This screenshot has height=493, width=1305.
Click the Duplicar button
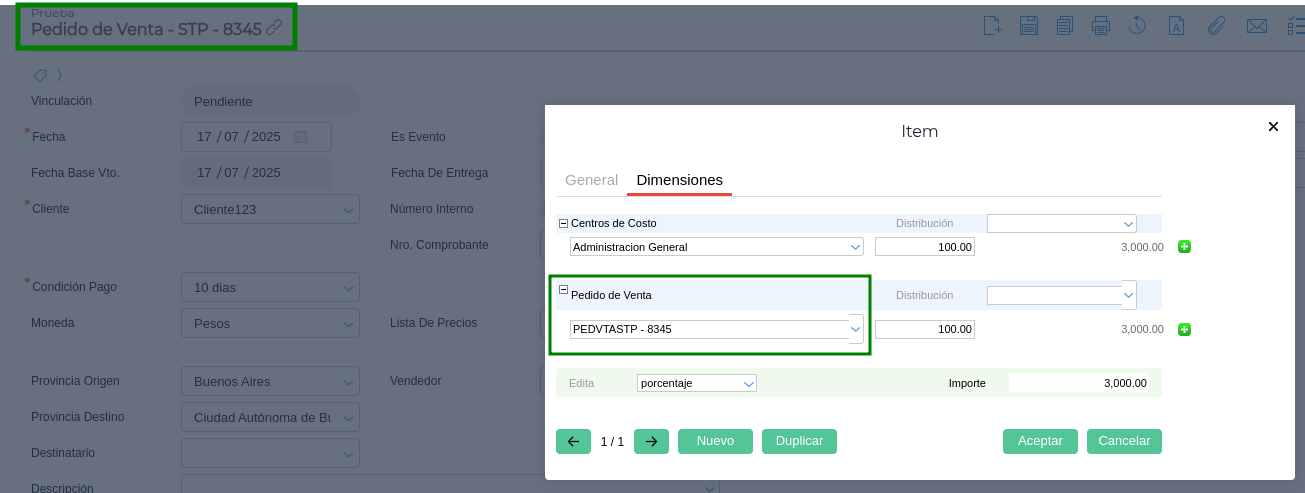pyautogui.click(x=799, y=441)
